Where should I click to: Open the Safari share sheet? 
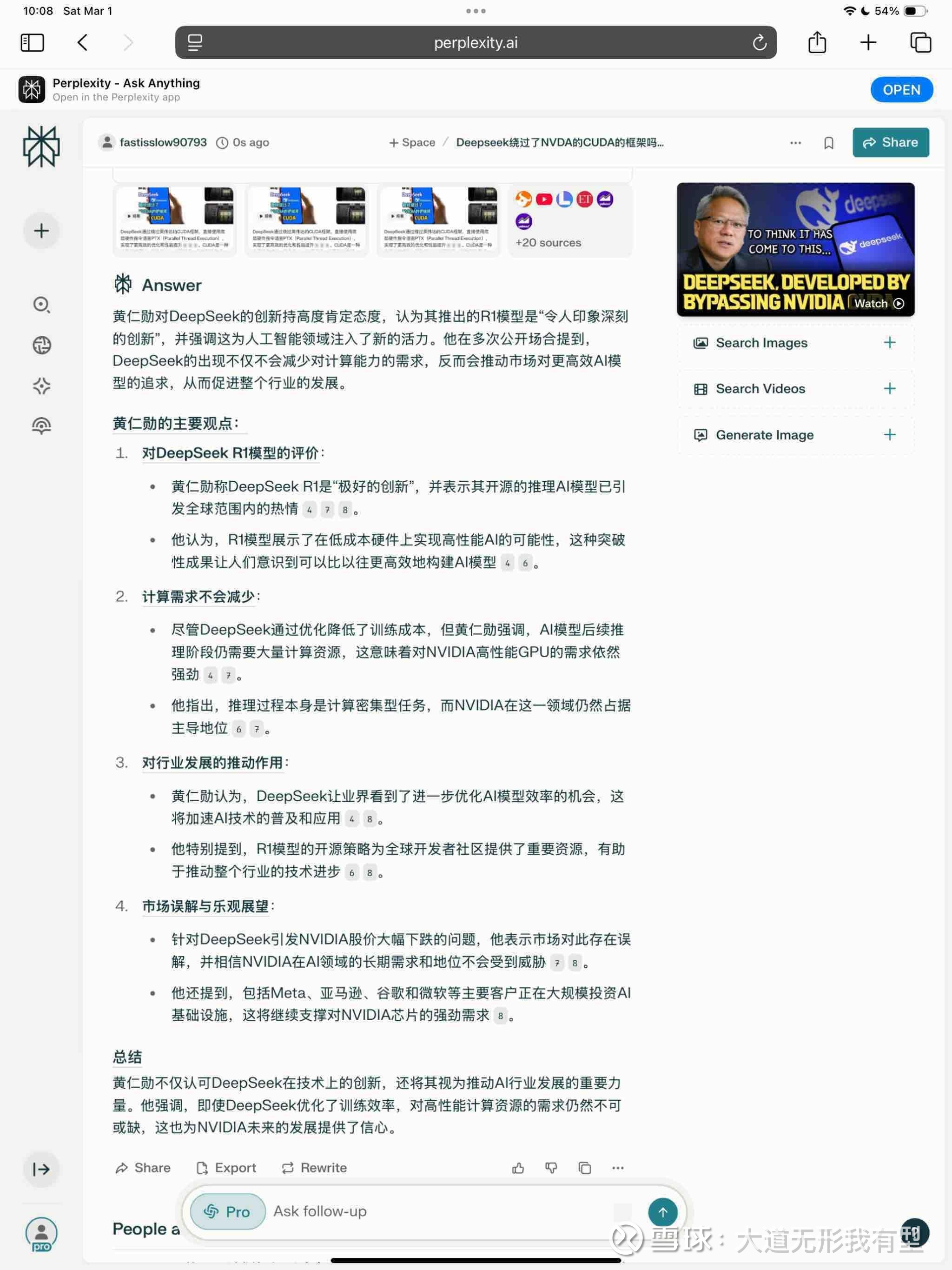pyautogui.click(x=817, y=42)
